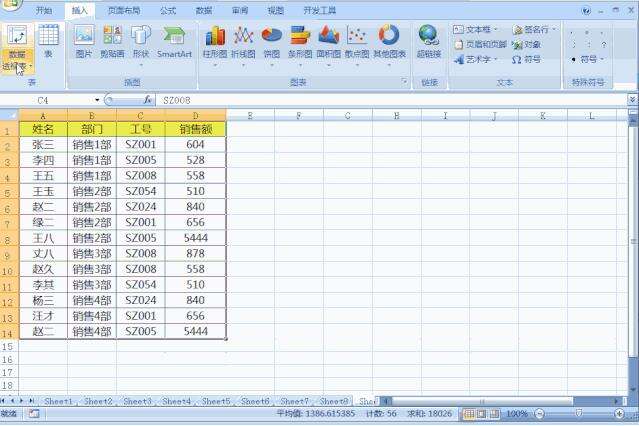Open the Clip Art (剪贴画) pane

(112, 42)
